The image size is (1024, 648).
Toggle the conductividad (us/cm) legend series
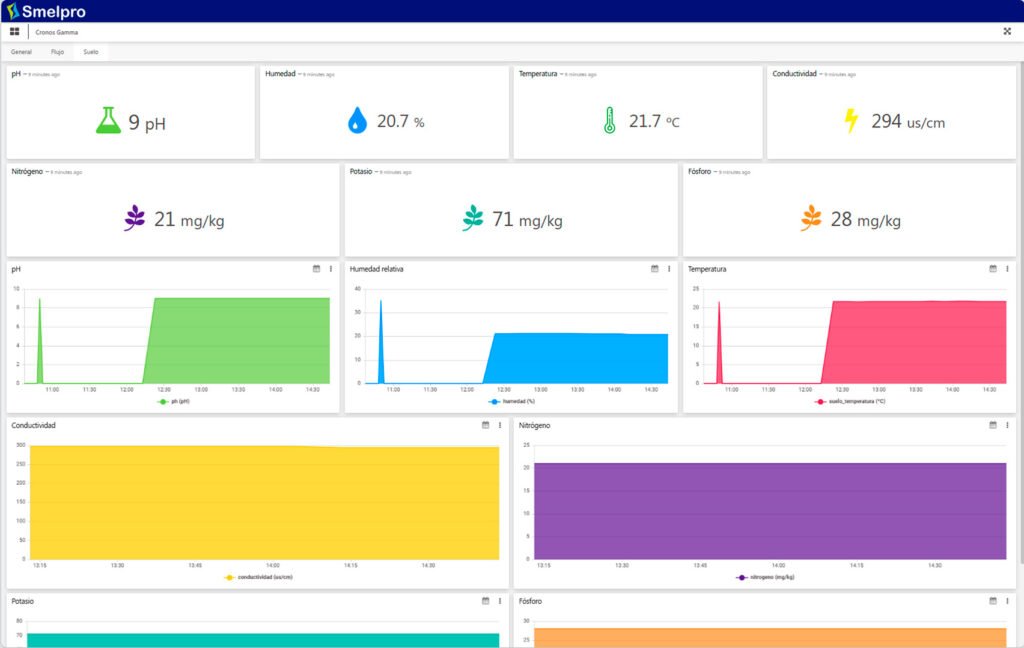coord(259,577)
